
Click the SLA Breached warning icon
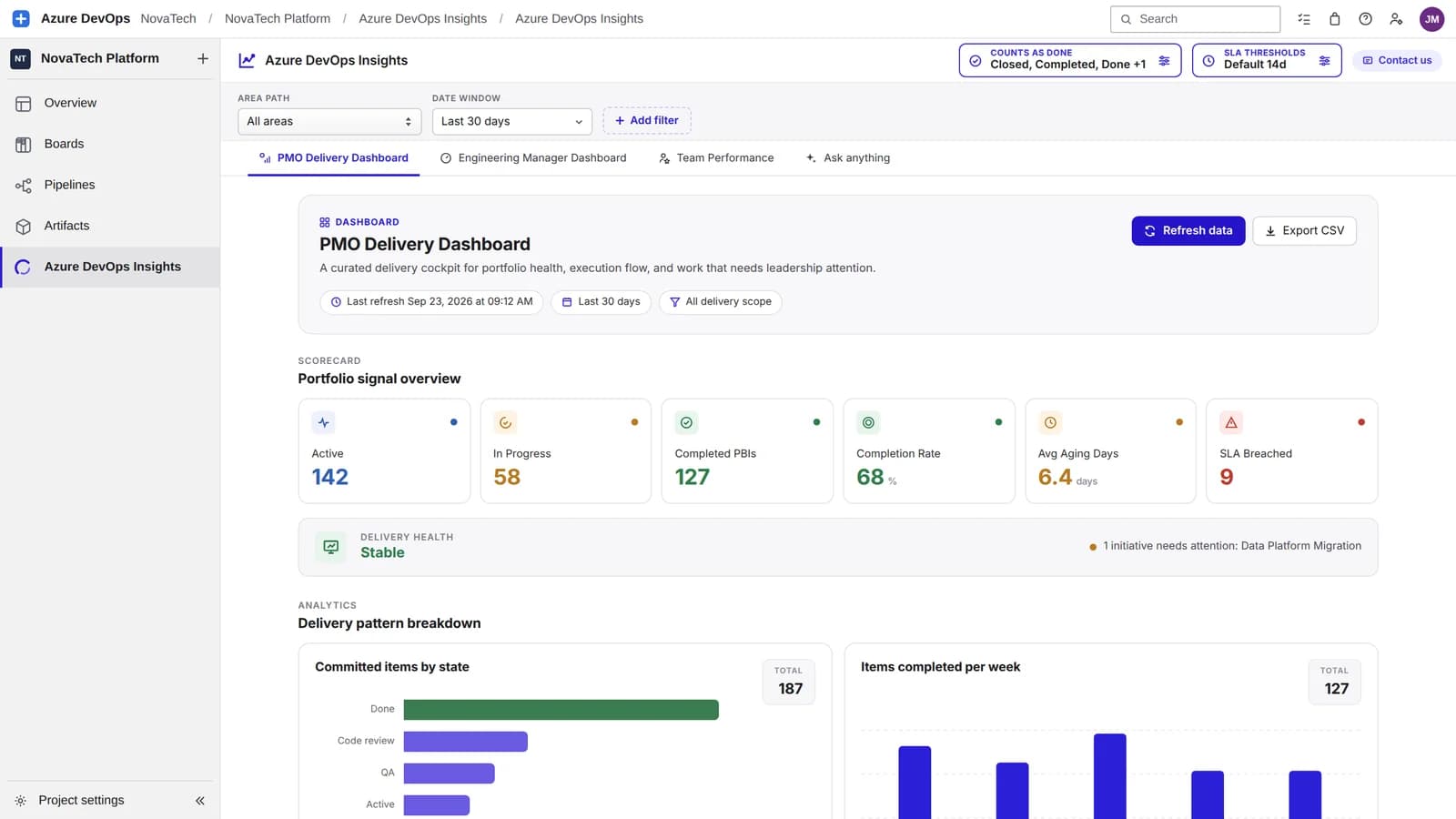coord(1231,422)
